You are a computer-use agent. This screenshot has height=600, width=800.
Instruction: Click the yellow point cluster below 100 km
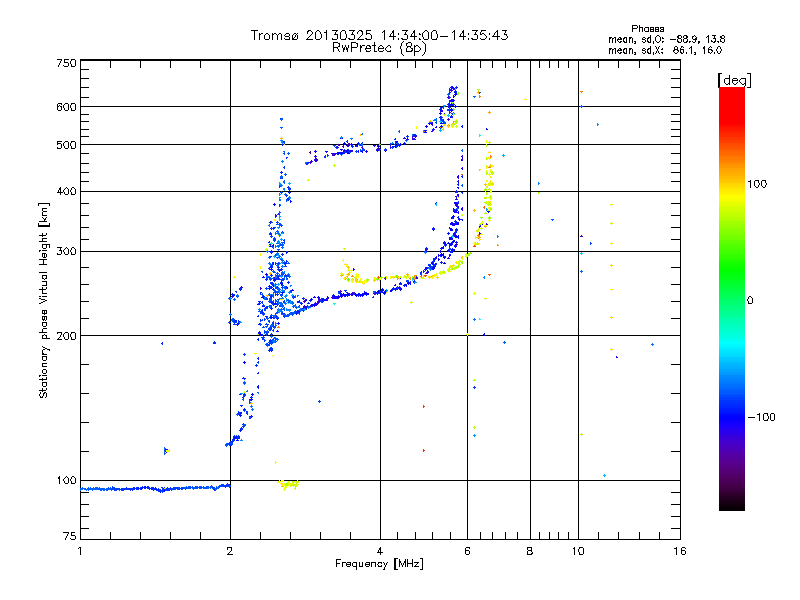pos(288,484)
